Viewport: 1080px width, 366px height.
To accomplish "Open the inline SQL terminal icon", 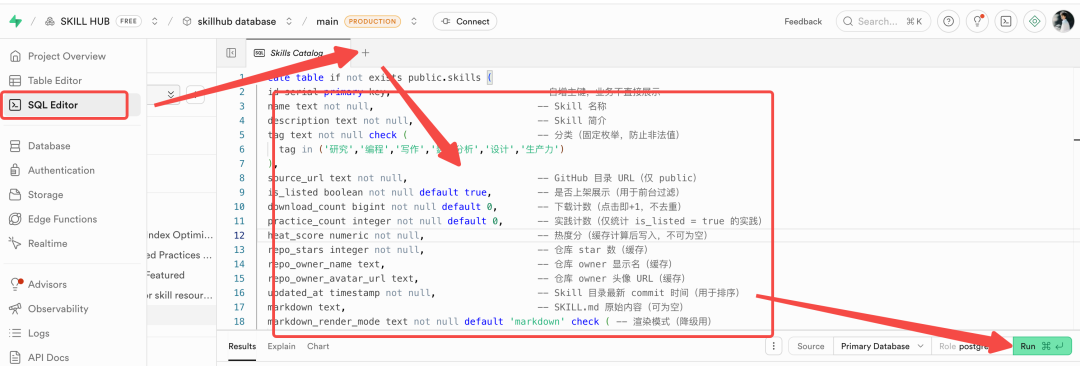I will [1006, 21].
